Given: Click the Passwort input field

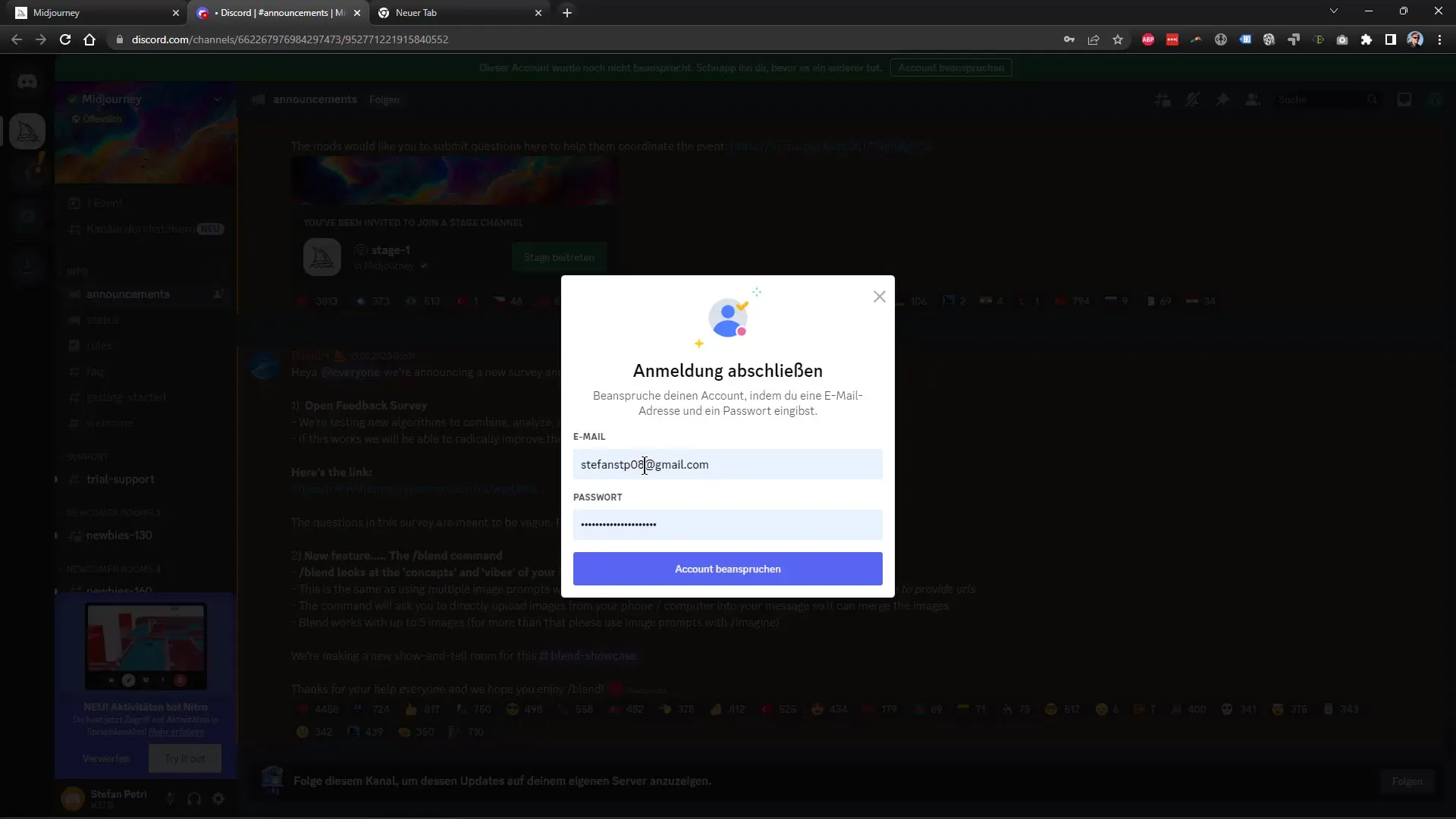Looking at the screenshot, I should point(727,525).
